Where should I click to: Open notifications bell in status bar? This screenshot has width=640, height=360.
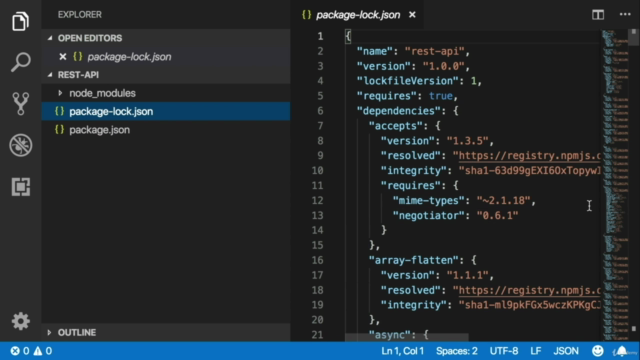pos(621,351)
